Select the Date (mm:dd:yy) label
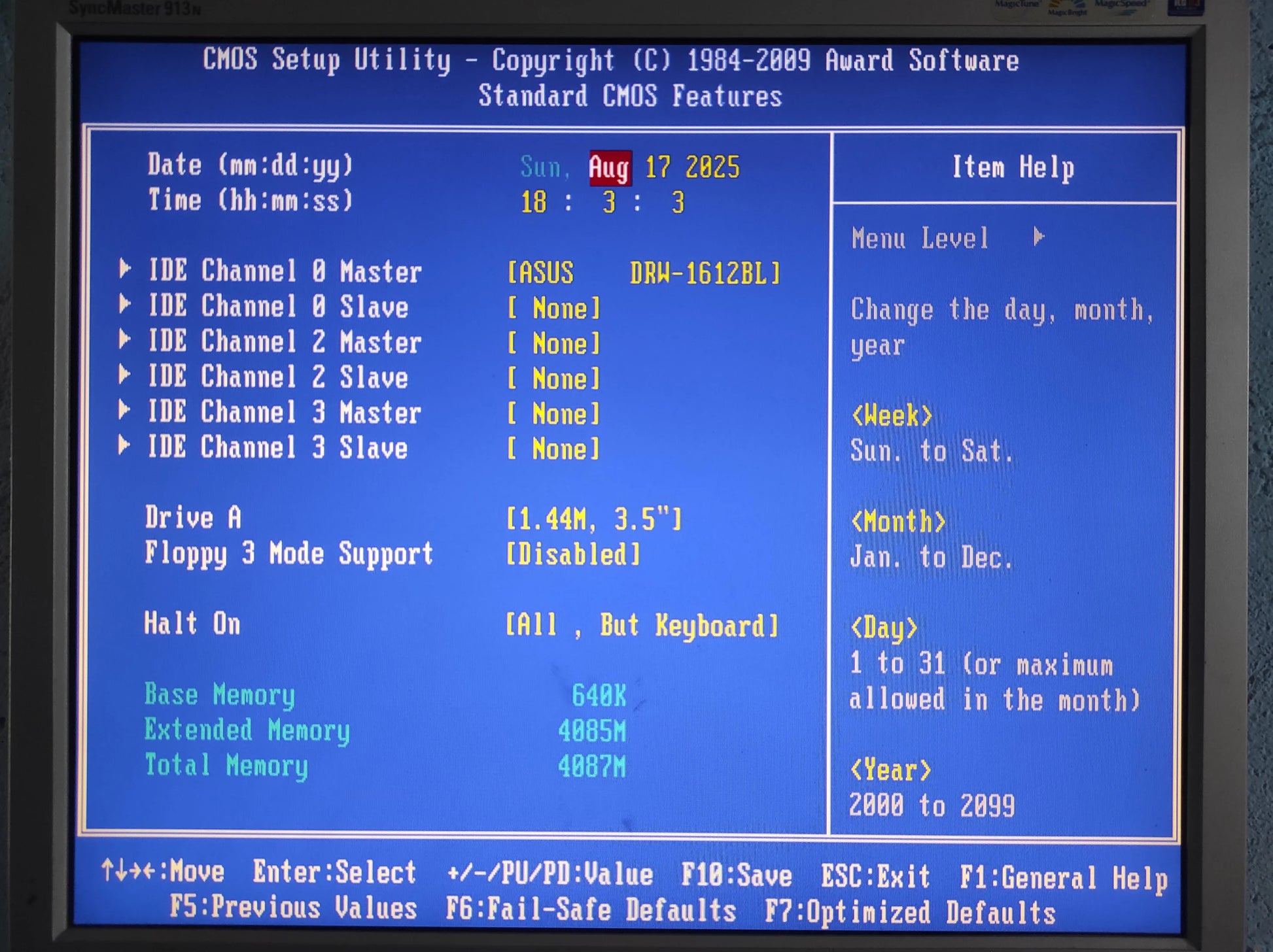Screen dimensions: 1273x952 pos(251,165)
